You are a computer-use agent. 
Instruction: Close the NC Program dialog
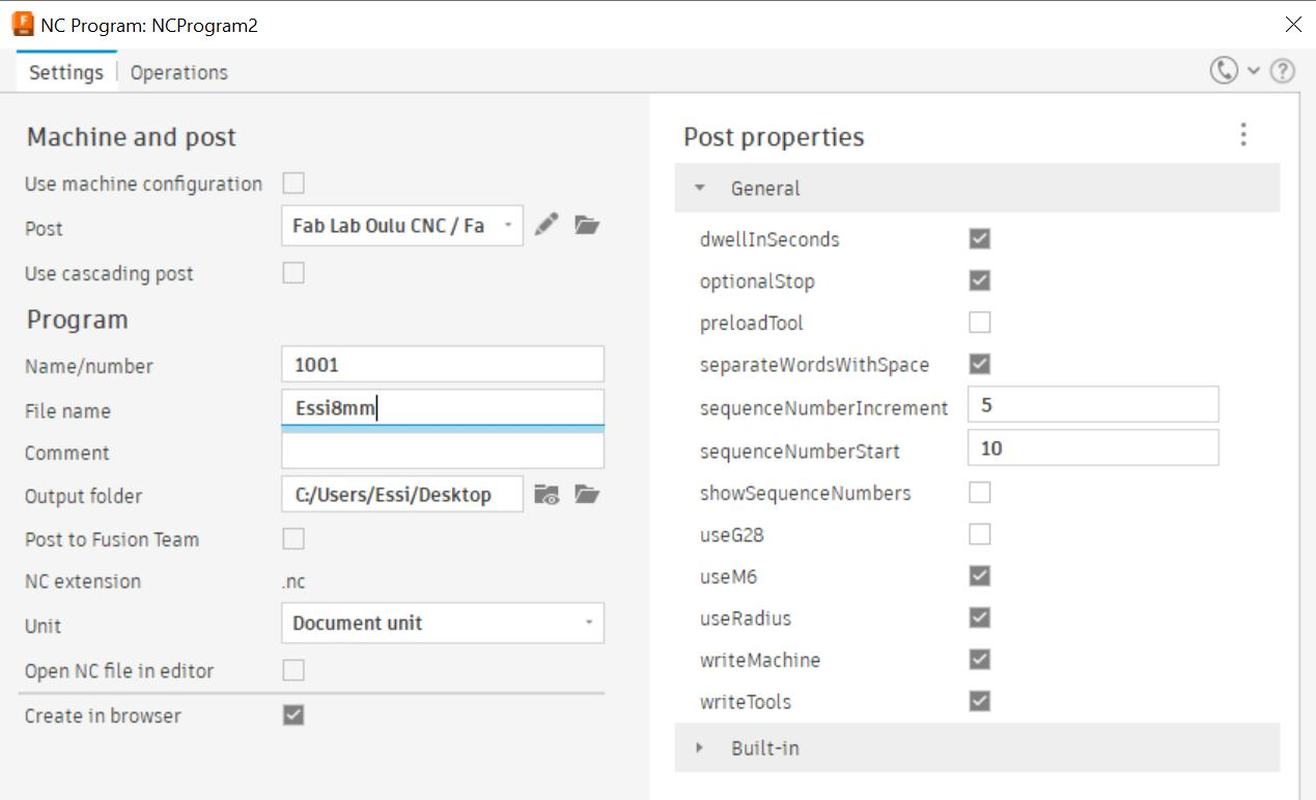point(1293,24)
